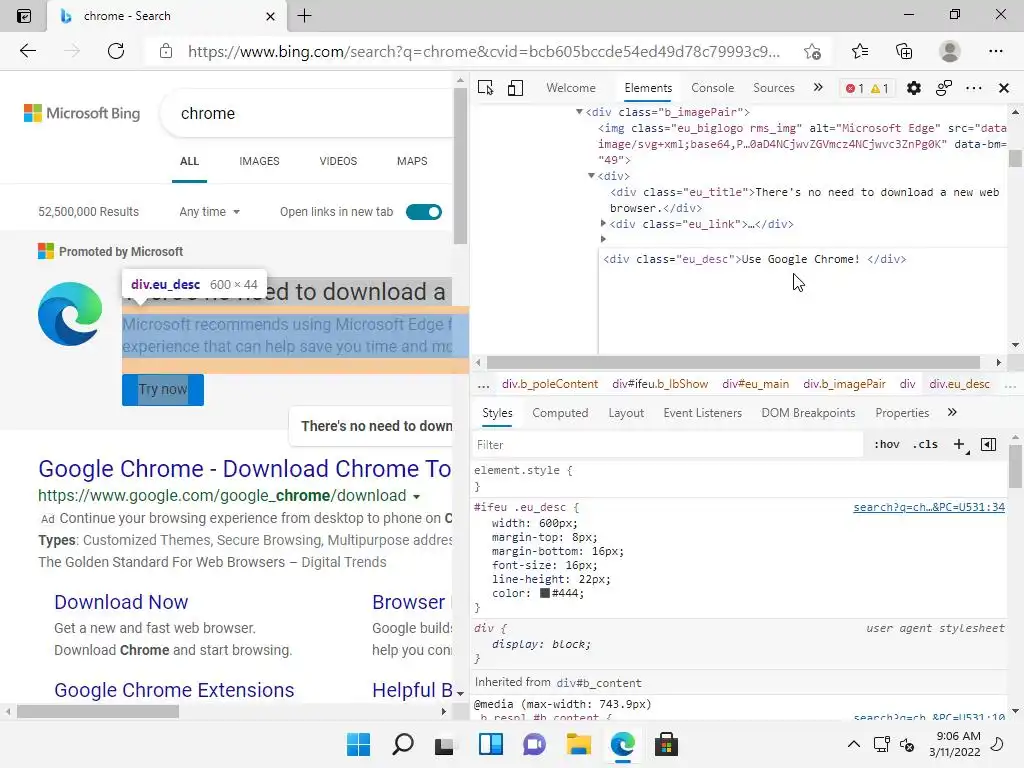Open the Download Now link
Viewport: 1024px width, 768px height.
coord(121,602)
